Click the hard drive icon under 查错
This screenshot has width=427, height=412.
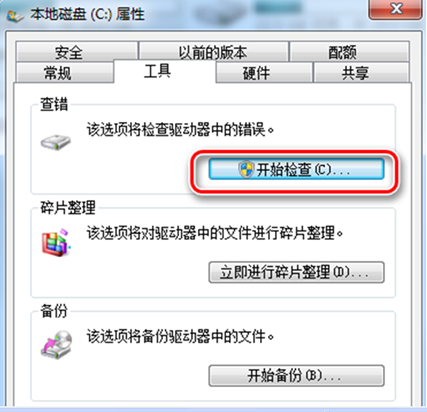click(56, 142)
